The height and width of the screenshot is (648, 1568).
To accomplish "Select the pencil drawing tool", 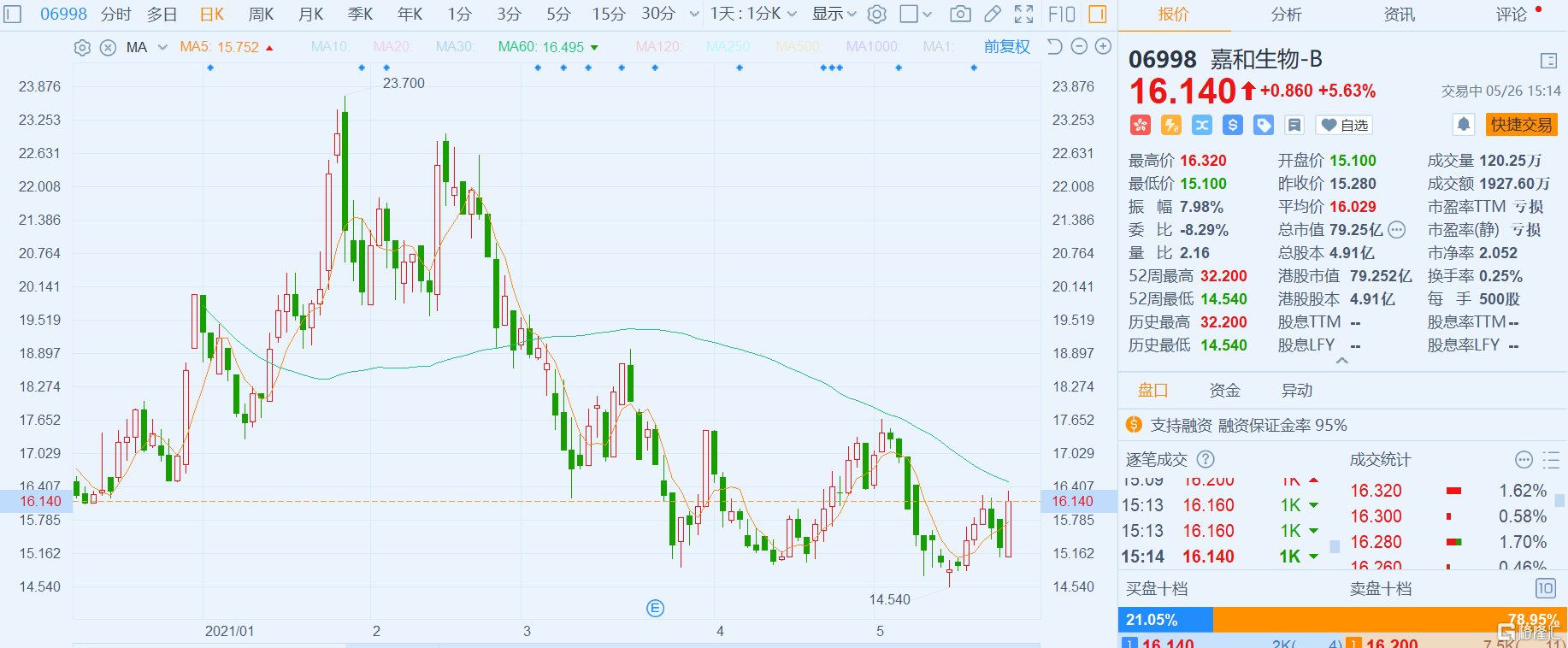I will 992,14.
